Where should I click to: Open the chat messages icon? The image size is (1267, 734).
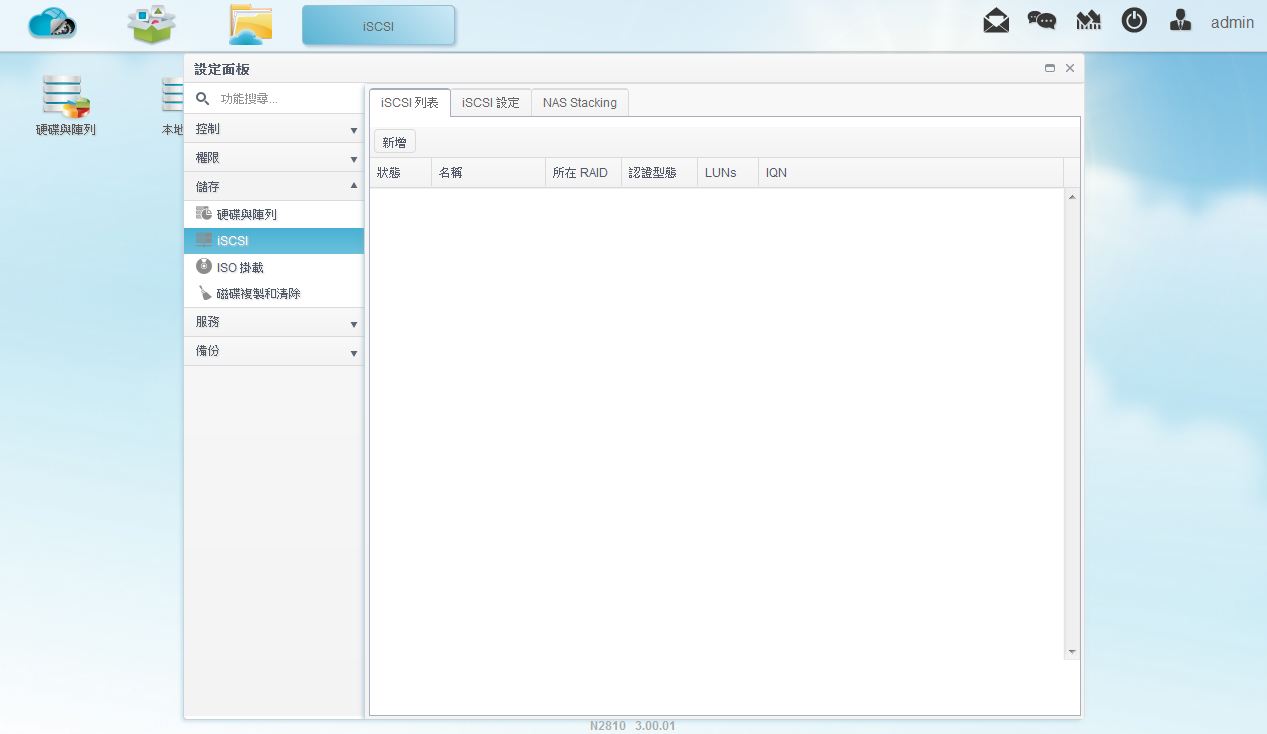pos(1042,21)
